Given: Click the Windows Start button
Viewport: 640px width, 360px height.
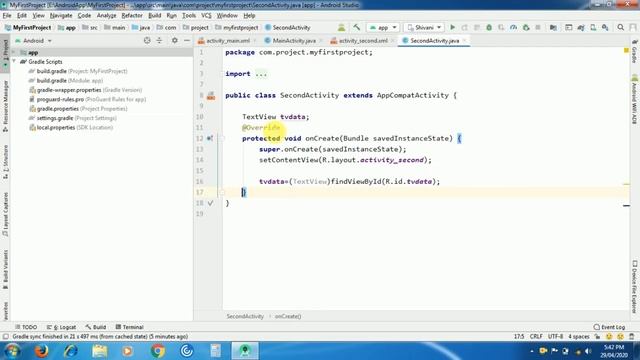Looking at the screenshot, I should point(12,351).
